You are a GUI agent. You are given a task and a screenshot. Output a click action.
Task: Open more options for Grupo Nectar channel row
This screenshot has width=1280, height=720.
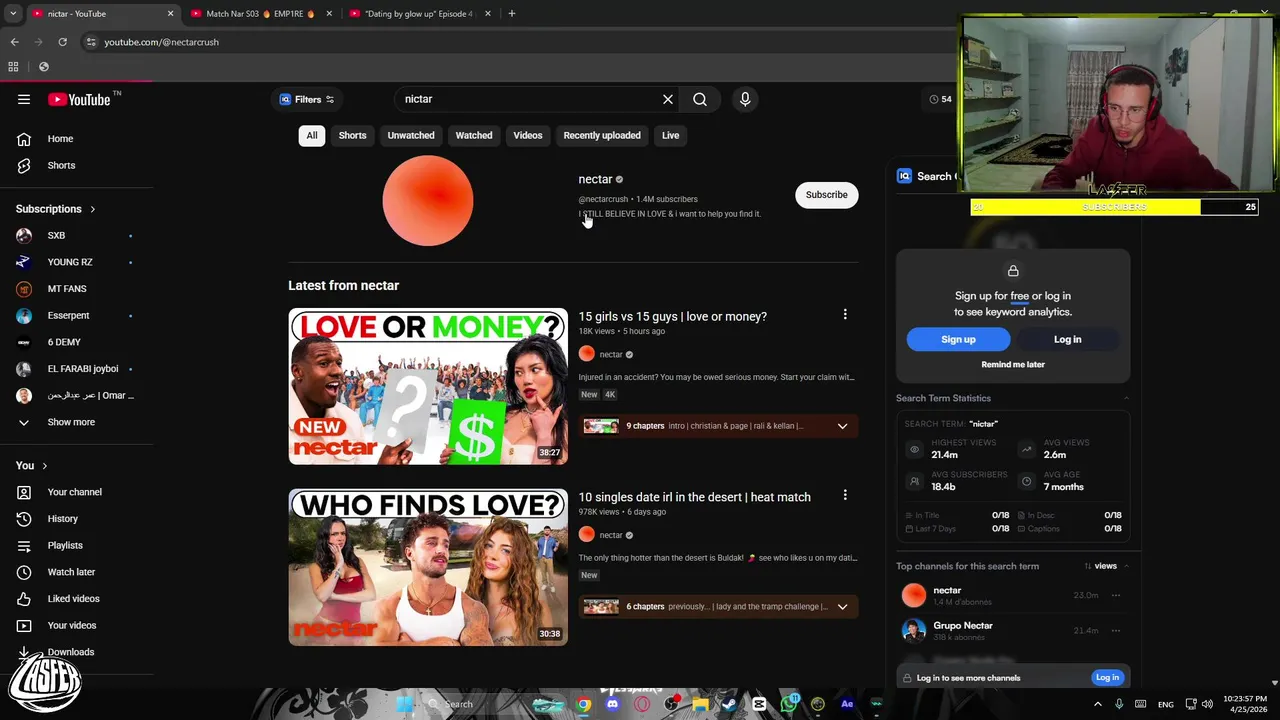click(1116, 631)
